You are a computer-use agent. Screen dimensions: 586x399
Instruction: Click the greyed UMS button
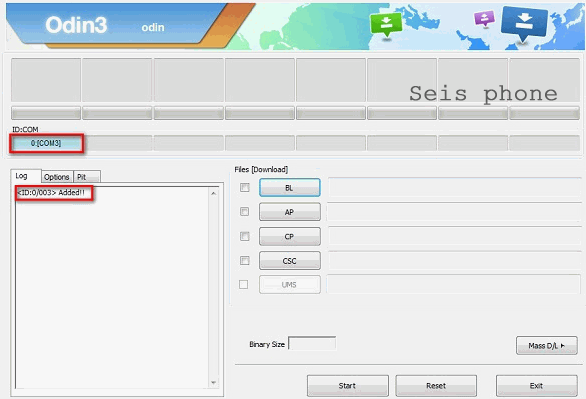tap(290, 285)
